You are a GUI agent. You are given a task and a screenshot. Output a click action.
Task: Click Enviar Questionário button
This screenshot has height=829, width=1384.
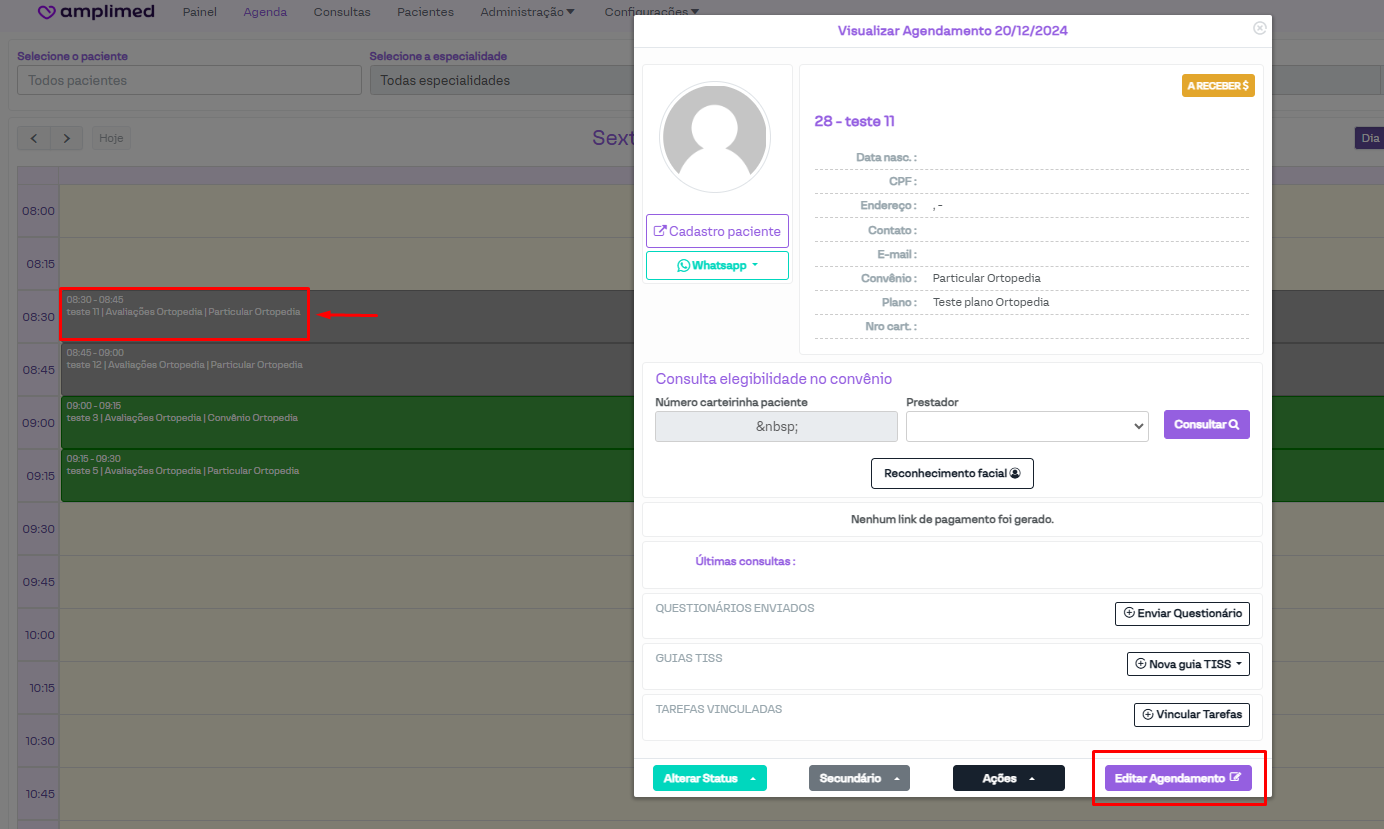click(x=1182, y=613)
